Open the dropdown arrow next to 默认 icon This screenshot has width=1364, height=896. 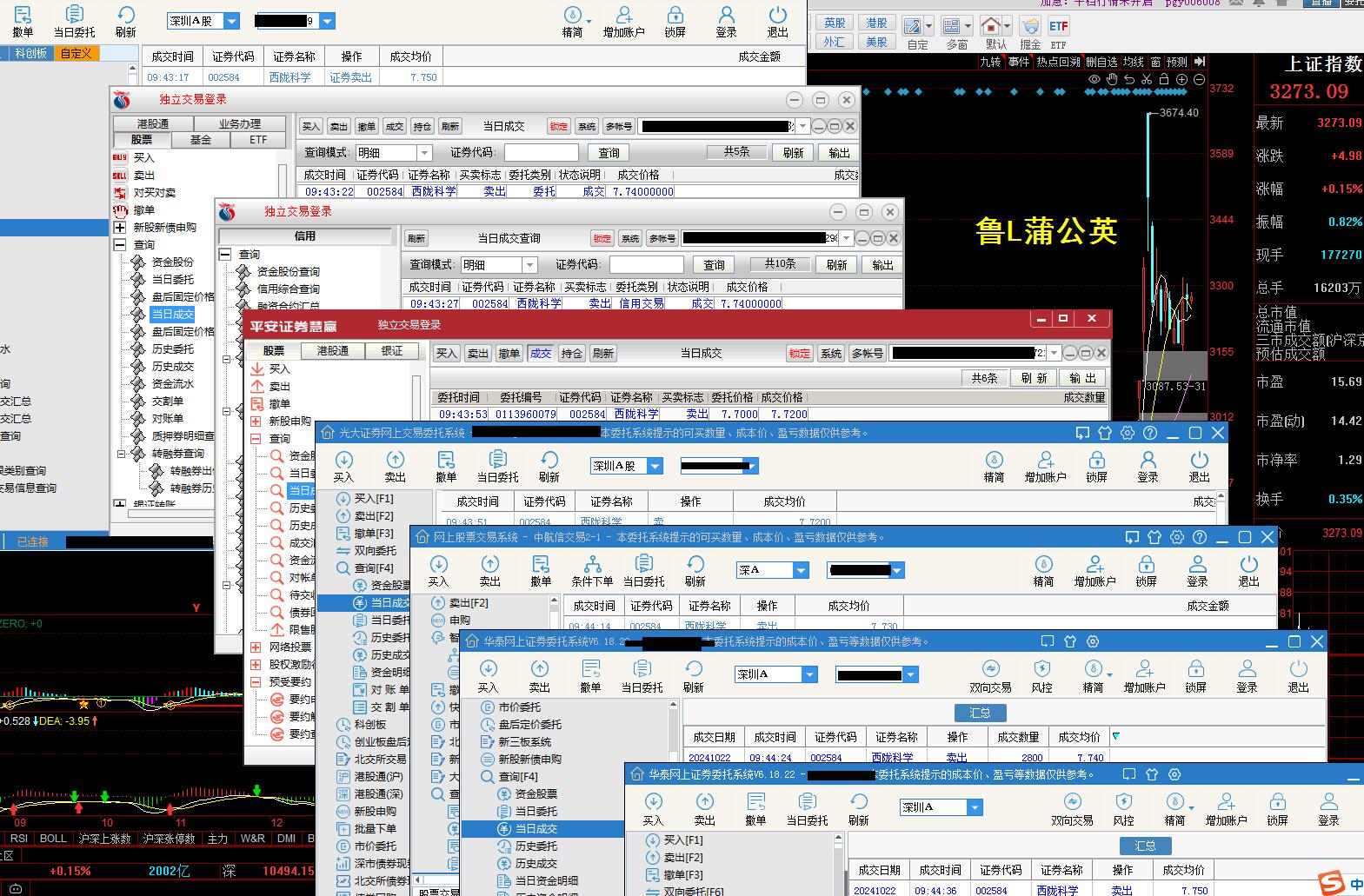click(x=1007, y=25)
